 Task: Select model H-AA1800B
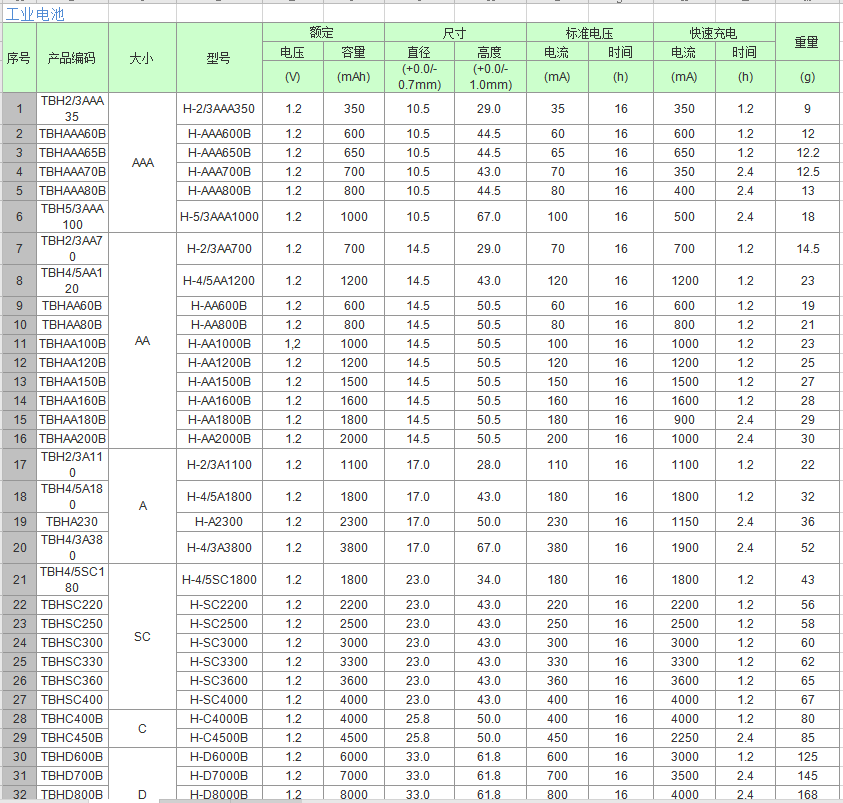pyautogui.click(x=219, y=420)
